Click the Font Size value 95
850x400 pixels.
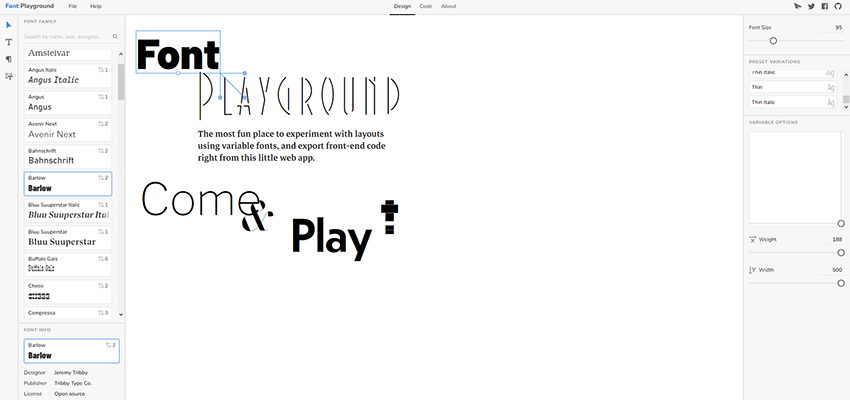pos(839,27)
